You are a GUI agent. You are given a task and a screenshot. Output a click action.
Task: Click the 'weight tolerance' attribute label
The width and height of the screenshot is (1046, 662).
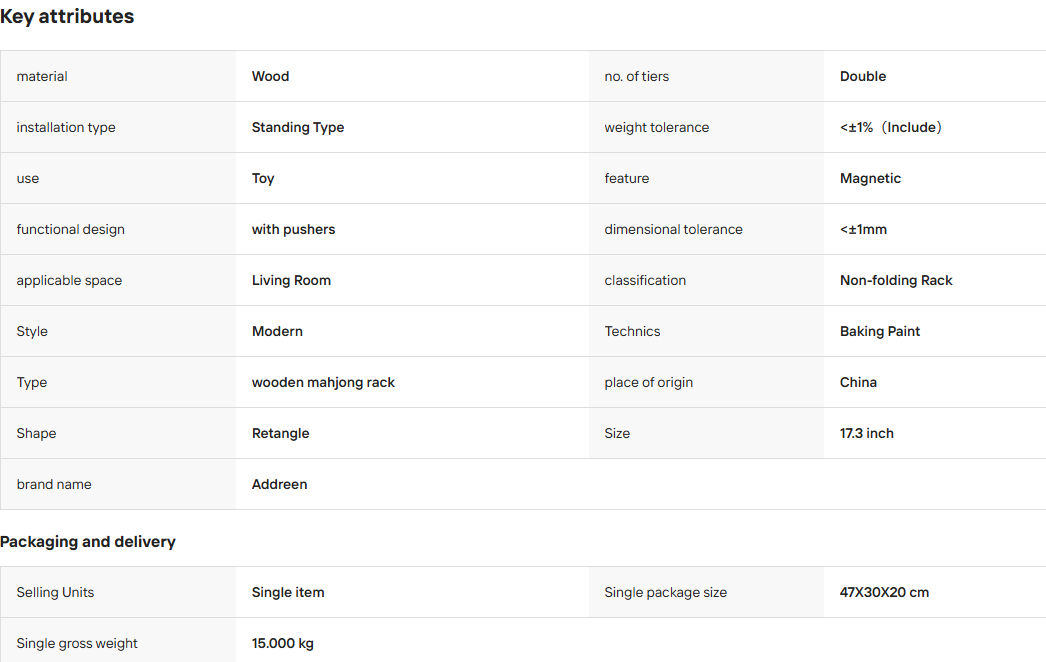click(x=656, y=127)
